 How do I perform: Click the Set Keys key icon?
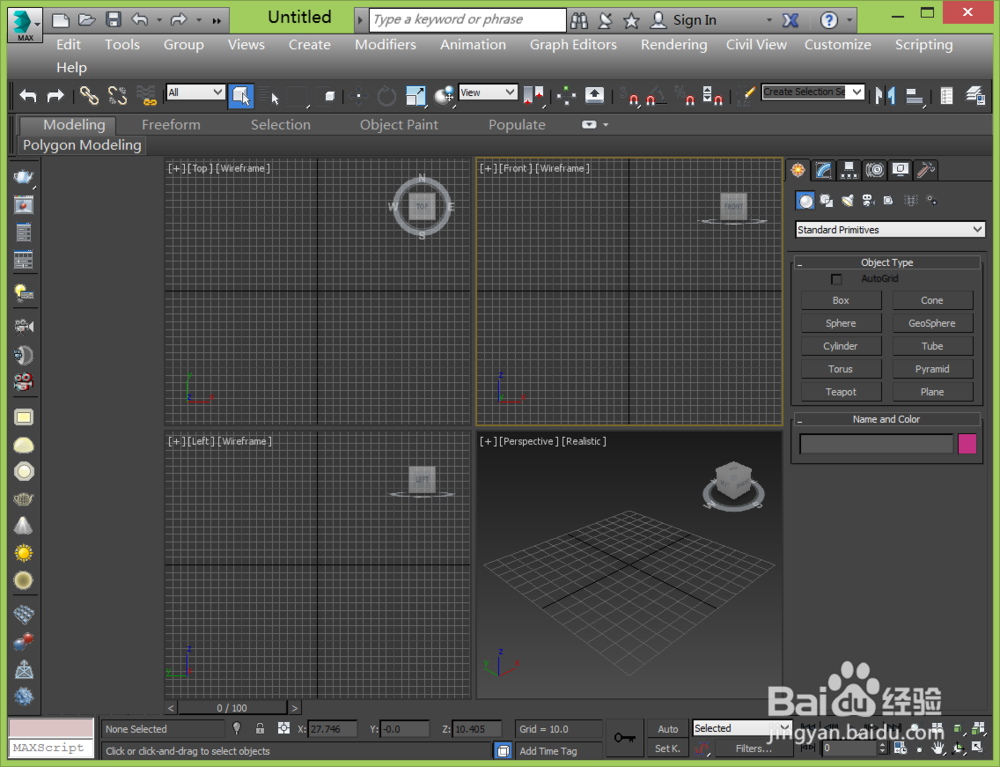(x=624, y=738)
